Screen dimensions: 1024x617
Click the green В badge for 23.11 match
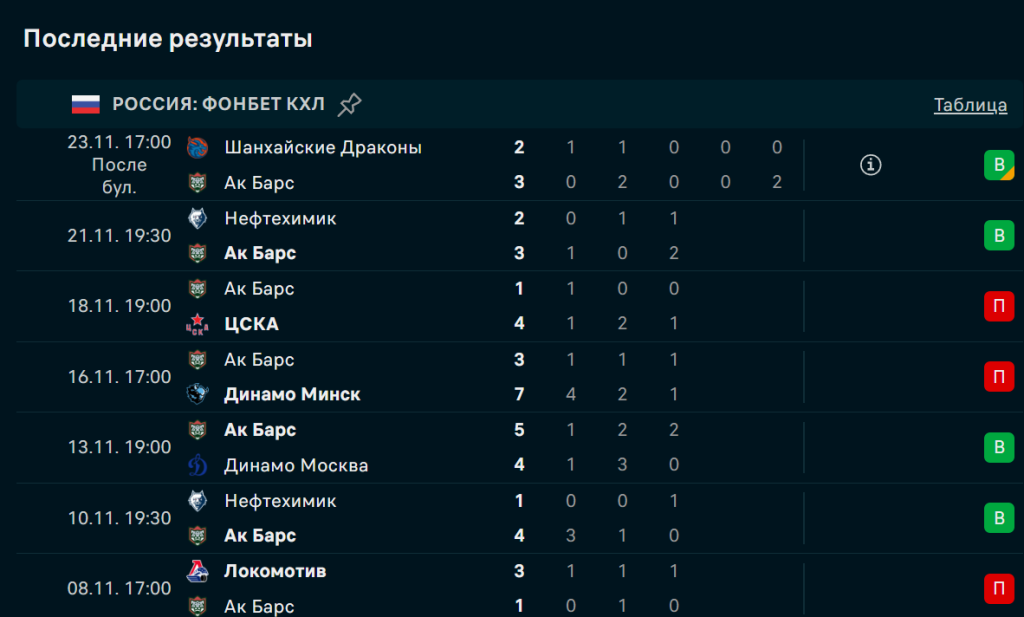point(998,165)
